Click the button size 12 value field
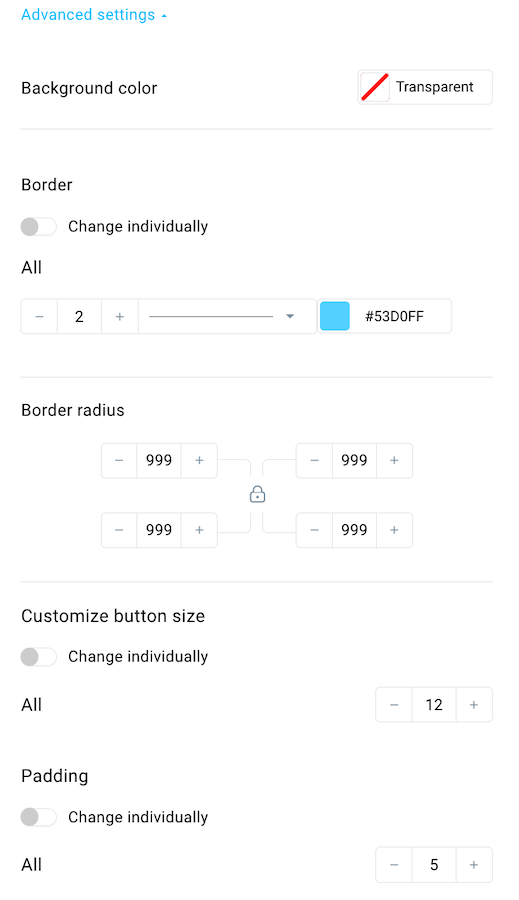The width and height of the screenshot is (519, 900). tap(434, 704)
